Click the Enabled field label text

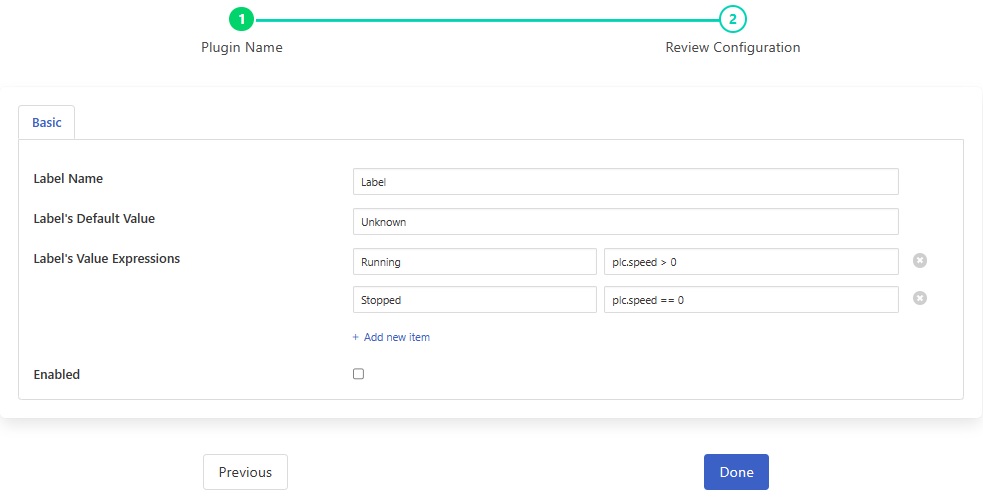57,374
